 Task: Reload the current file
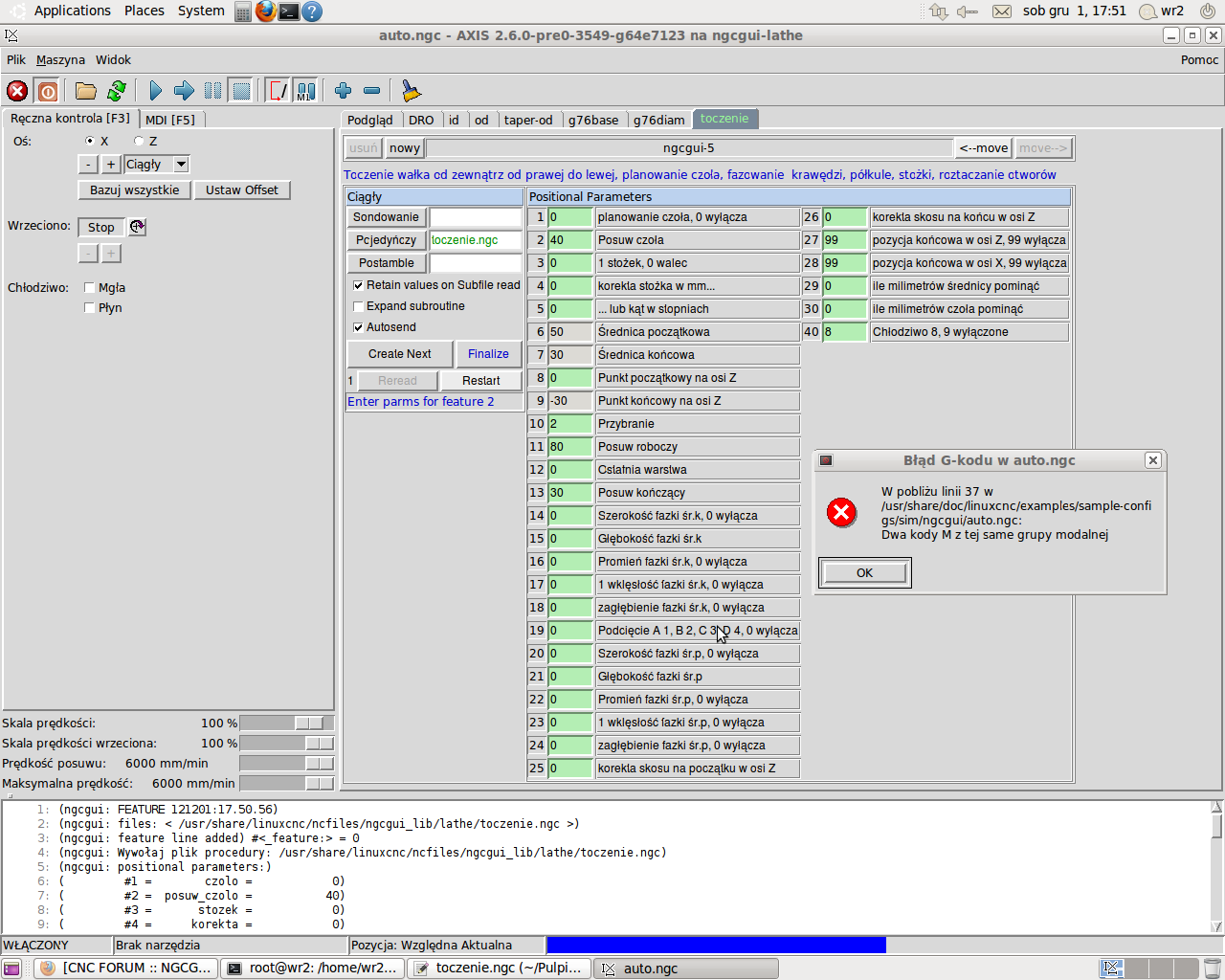pyautogui.click(x=117, y=91)
